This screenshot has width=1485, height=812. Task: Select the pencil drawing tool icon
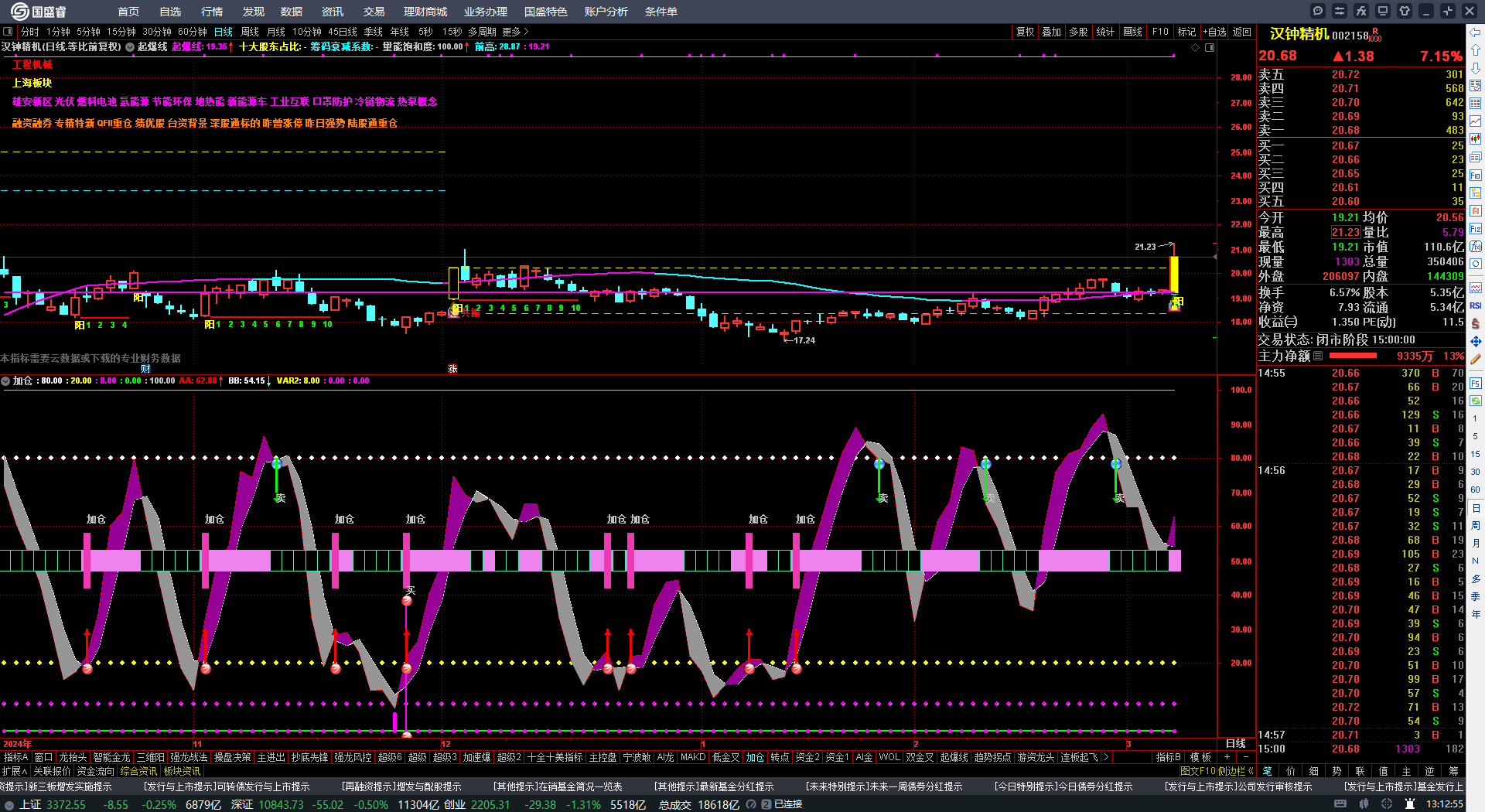pyautogui.click(x=1476, y=360)
